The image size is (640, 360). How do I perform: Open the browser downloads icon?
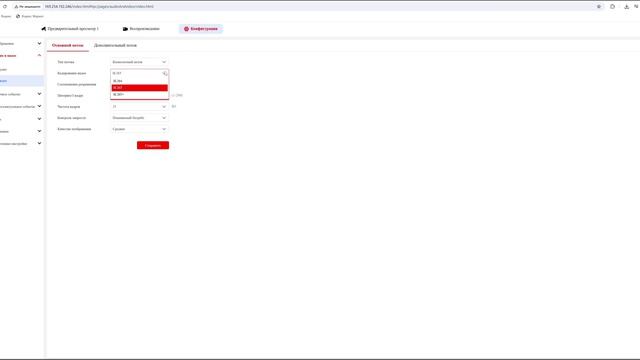626,7
